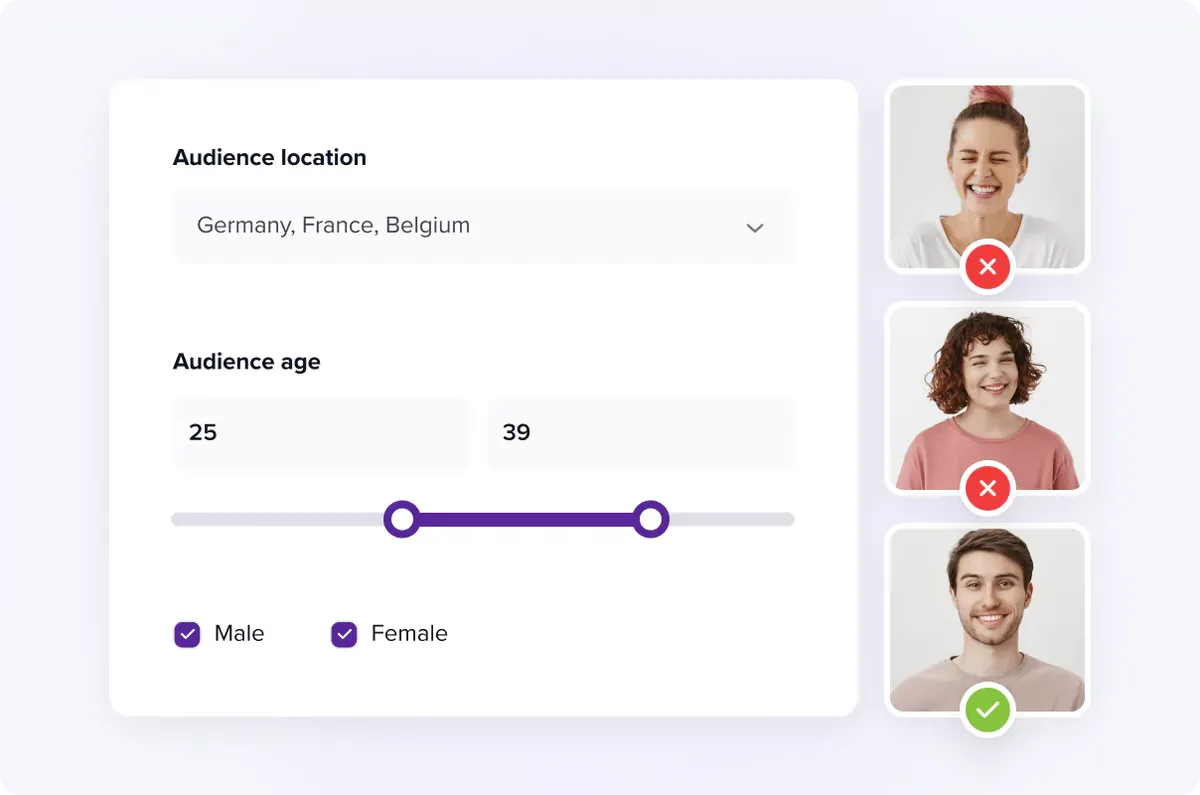The height and width of the screenshot is (795, 1200).
Task: Click the gray slider track left of handles
Action: [x=277, y=519]
